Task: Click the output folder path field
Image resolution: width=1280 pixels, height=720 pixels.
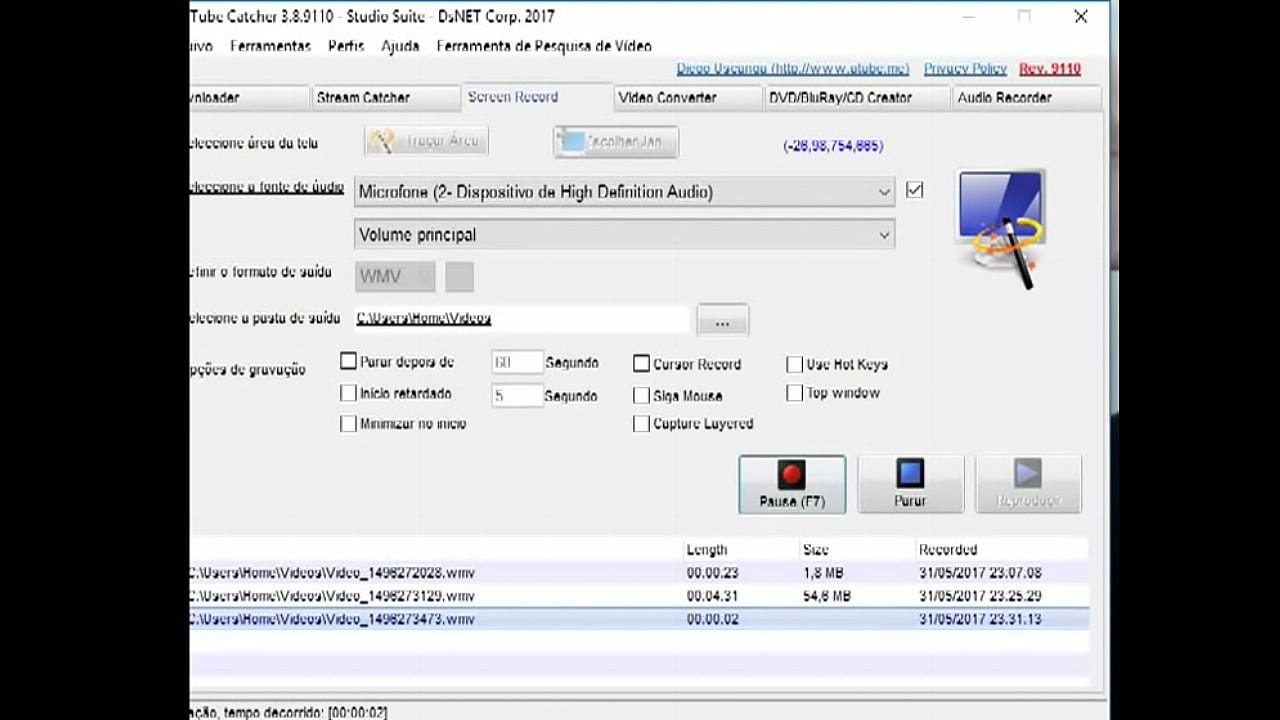Action: point(521,319)
